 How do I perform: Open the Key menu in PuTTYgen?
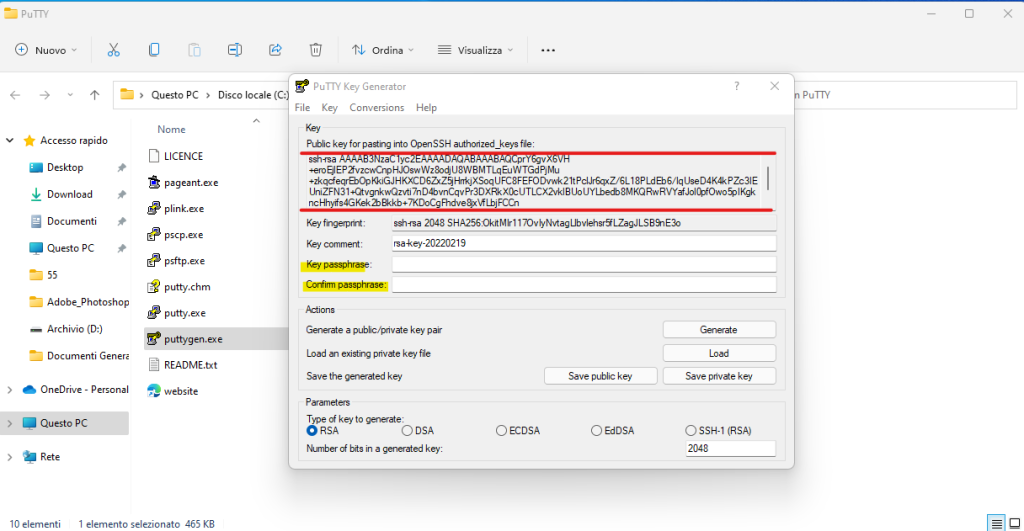click(329, 107)
